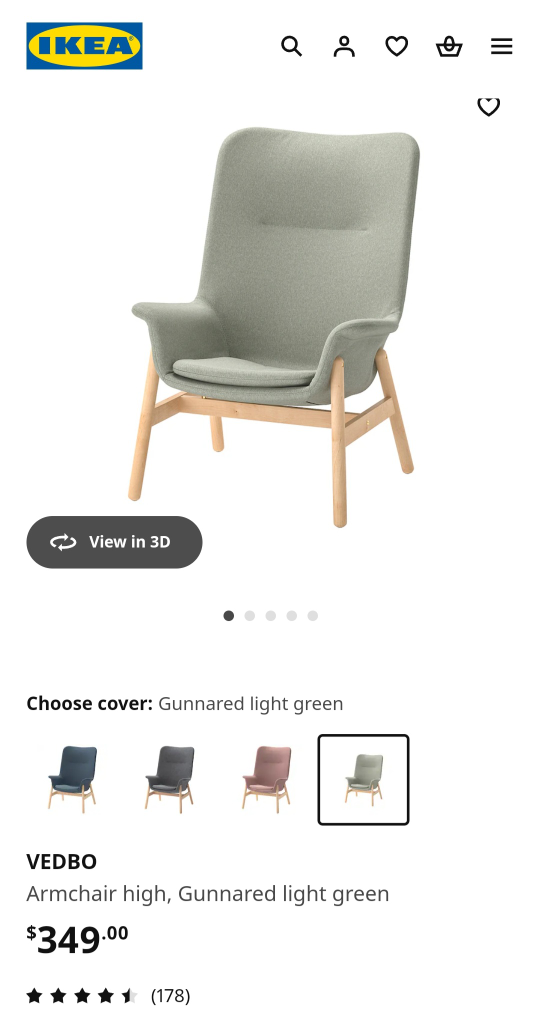Select the pink cover armchair swatch
This screenshot has height=1024, width=540.
[x=266, y=780]
